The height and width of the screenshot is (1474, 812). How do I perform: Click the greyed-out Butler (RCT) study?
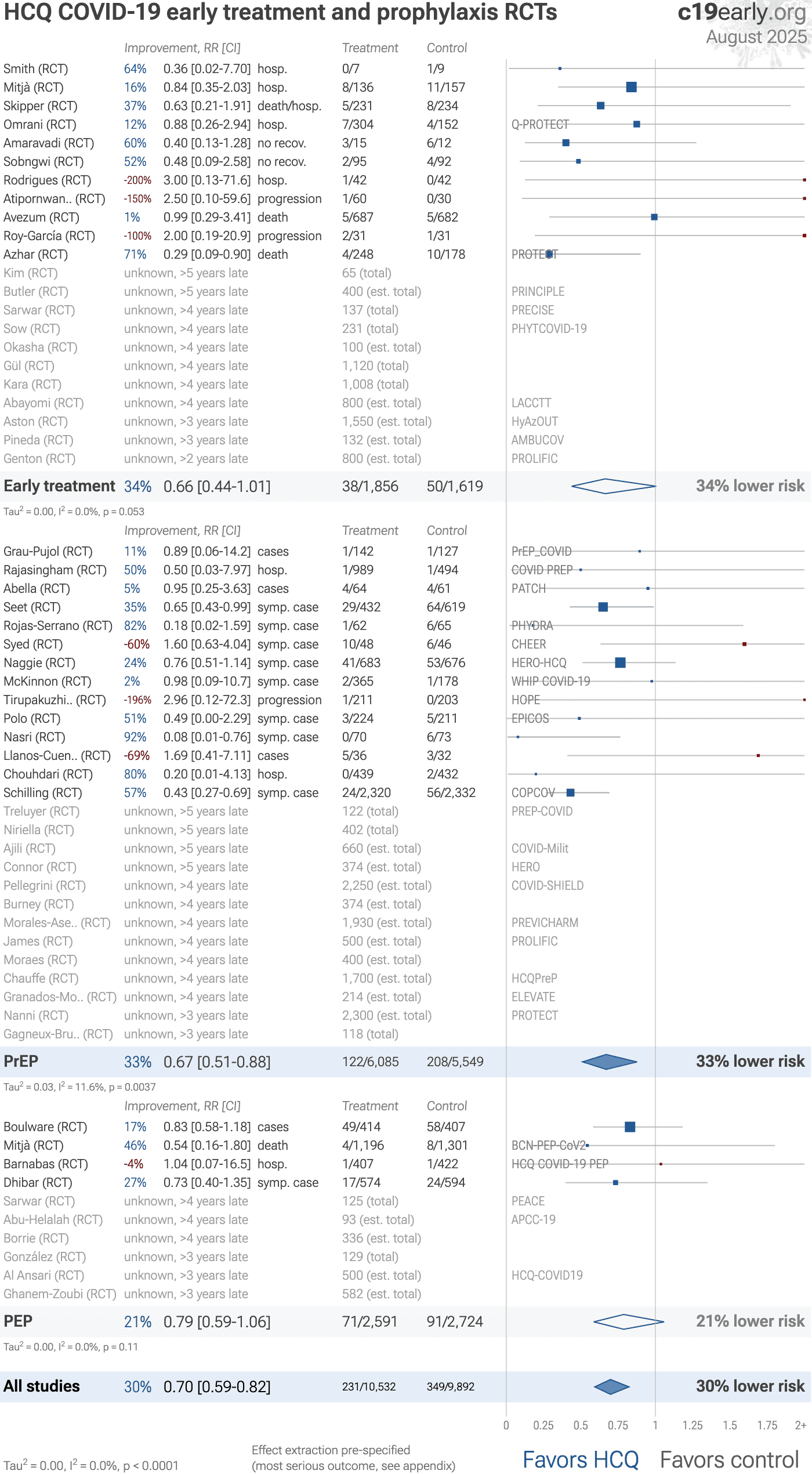(x=36, y=292)
